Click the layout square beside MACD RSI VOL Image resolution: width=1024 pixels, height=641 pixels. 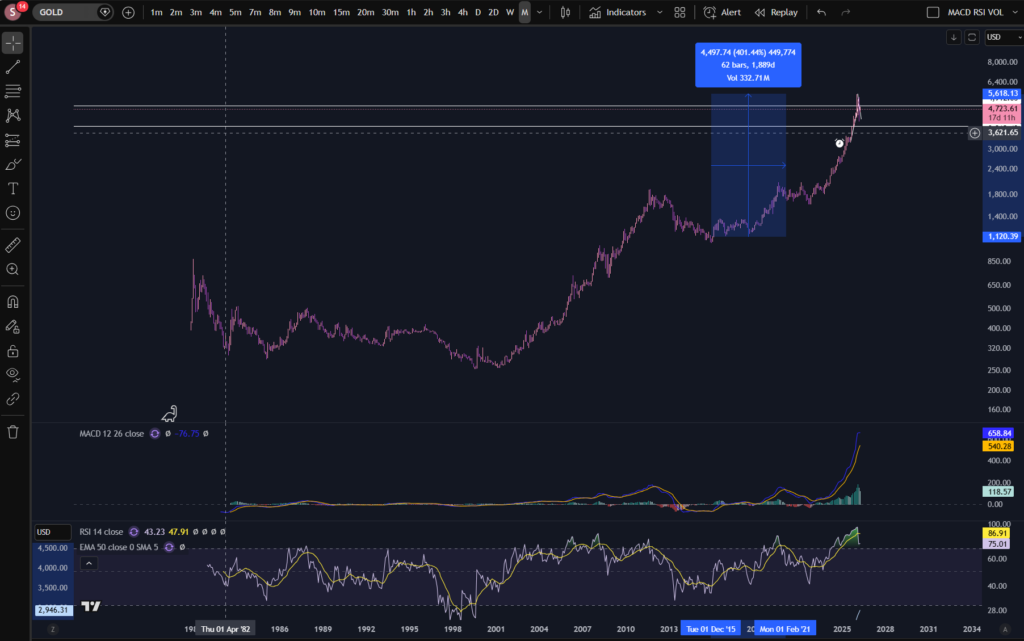933,12
